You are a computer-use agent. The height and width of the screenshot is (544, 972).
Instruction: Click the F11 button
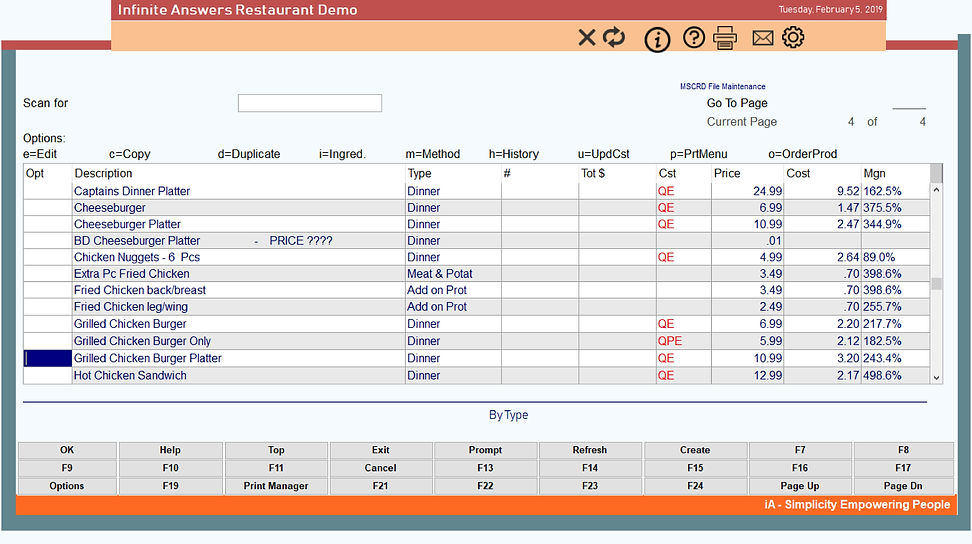click(276, 468)
